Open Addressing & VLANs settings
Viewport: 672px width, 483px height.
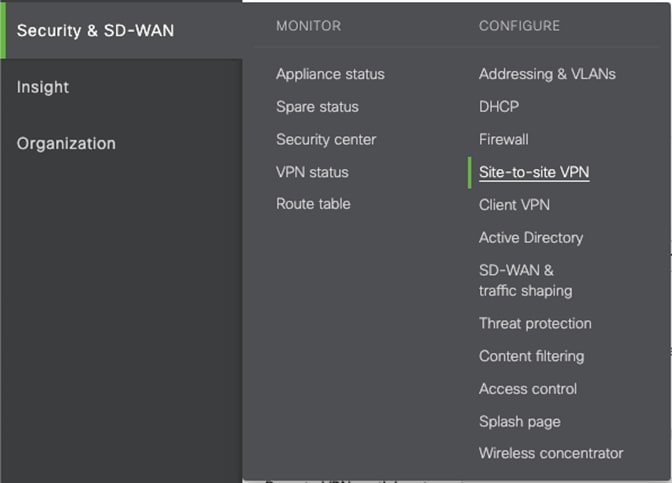tap(547, 74)
